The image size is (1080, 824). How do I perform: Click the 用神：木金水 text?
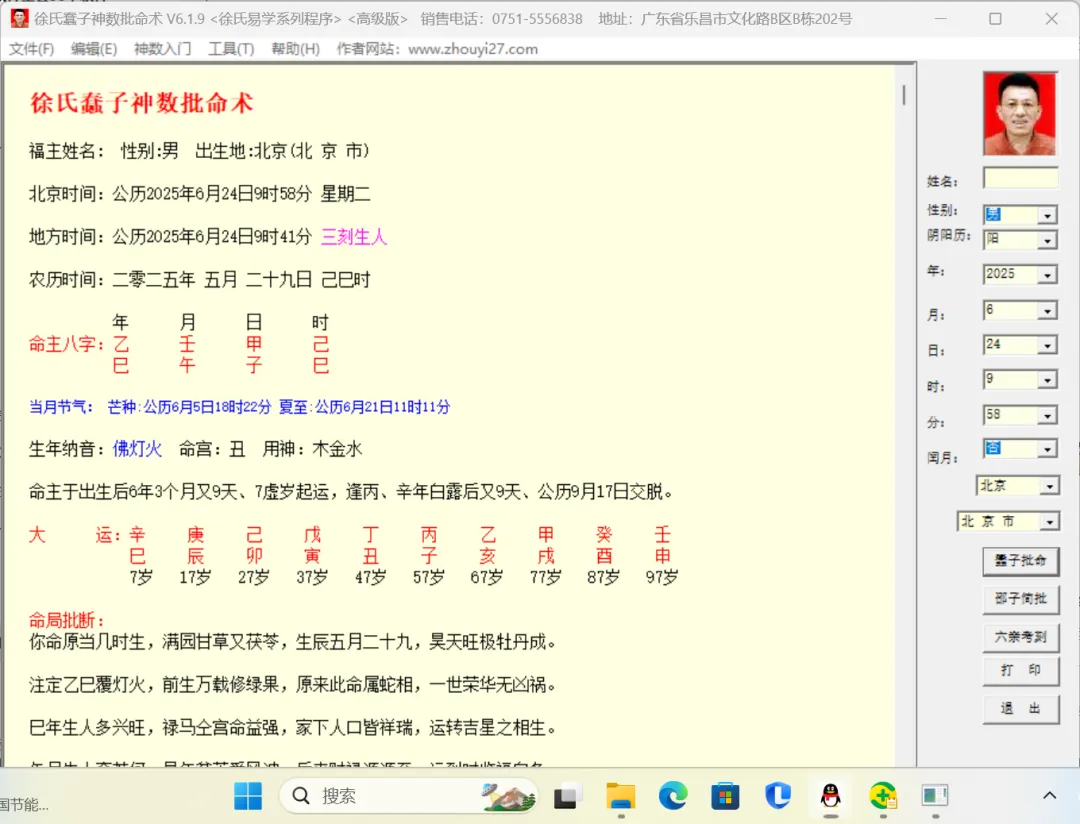click(312, 449)
